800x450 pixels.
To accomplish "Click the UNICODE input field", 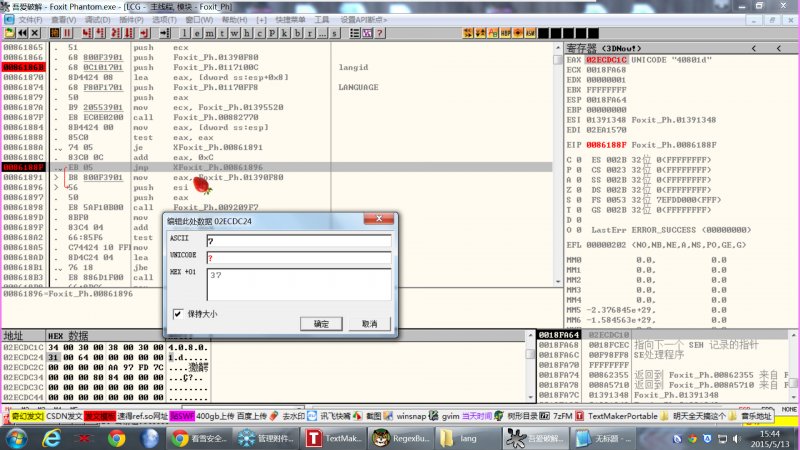I will pyautogui.click(x=299, y=258).
